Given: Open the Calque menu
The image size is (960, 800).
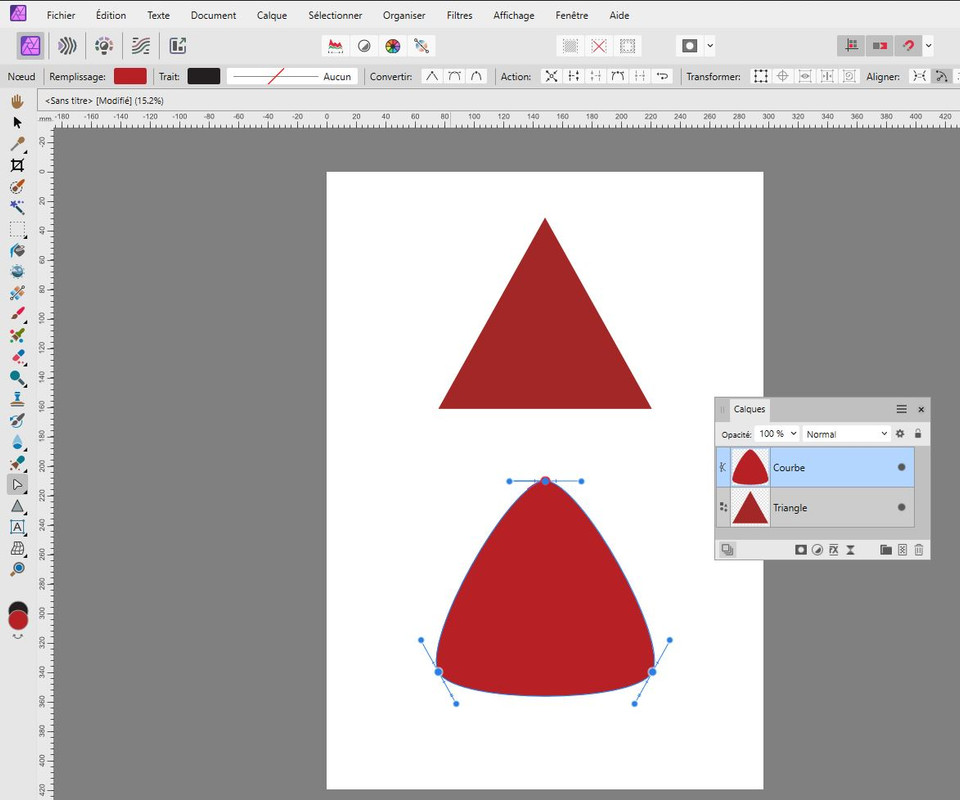Looking at the screenshot, I should (x=272, y=15).
